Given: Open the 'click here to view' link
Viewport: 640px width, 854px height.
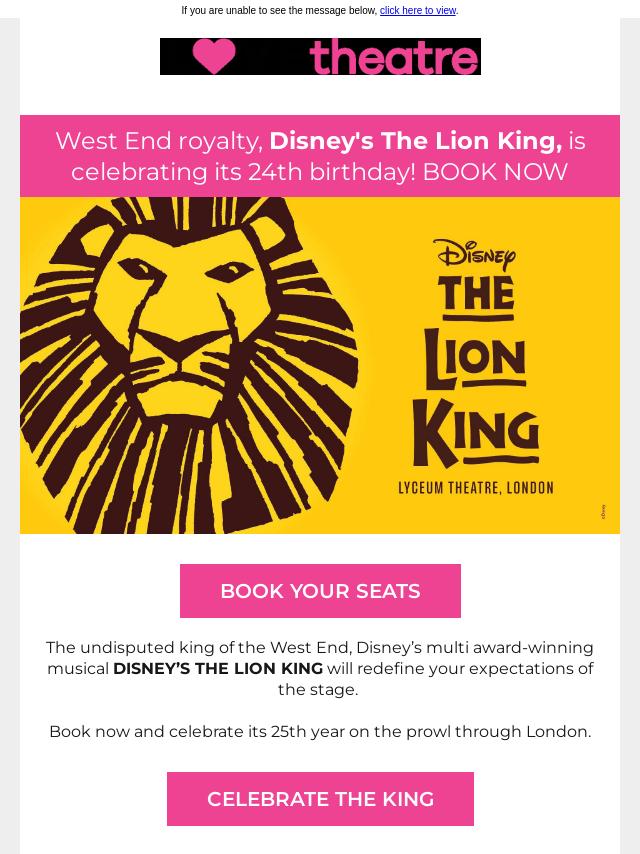Looking at the screenshot, I should pyautogui.click(x=418, y=10).
